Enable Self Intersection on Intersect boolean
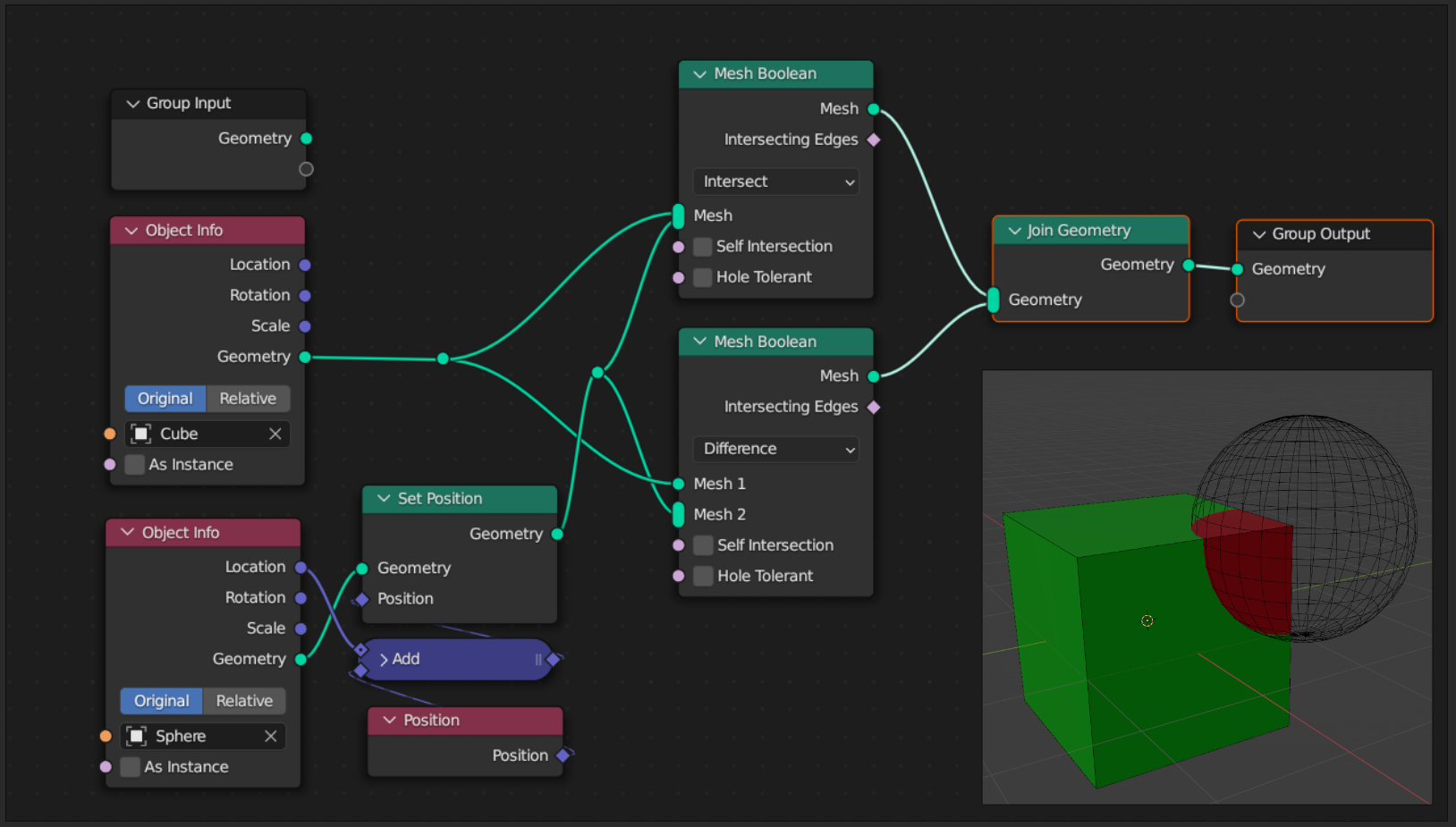This screenshot has width=1456, height=827. click(704, 247)
